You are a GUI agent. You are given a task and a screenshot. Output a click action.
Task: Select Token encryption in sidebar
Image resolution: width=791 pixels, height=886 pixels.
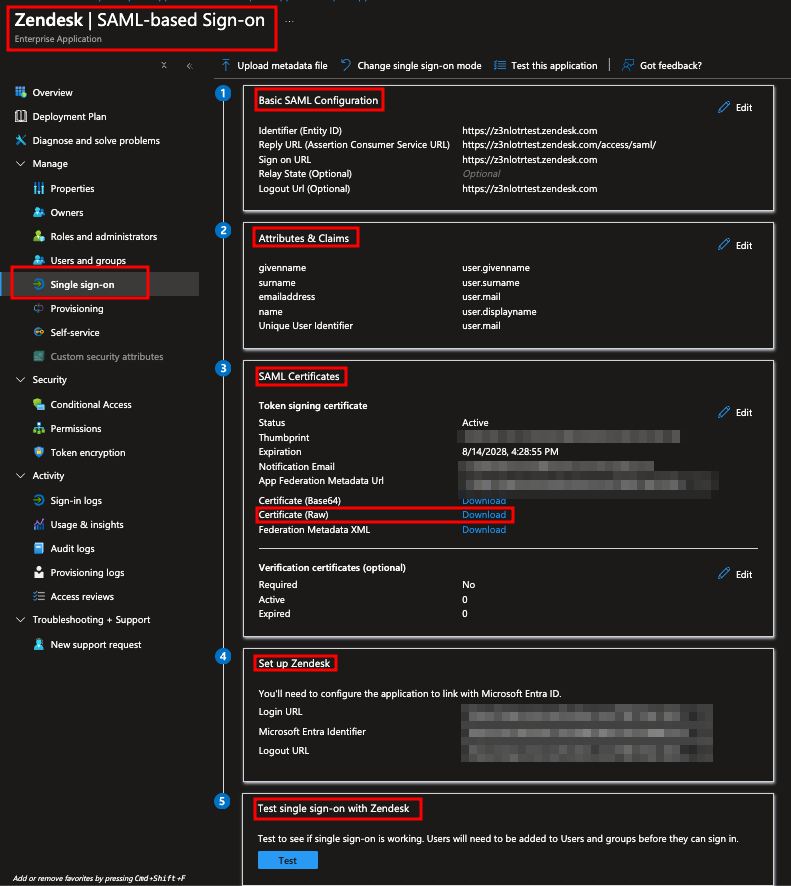[88, 453]
